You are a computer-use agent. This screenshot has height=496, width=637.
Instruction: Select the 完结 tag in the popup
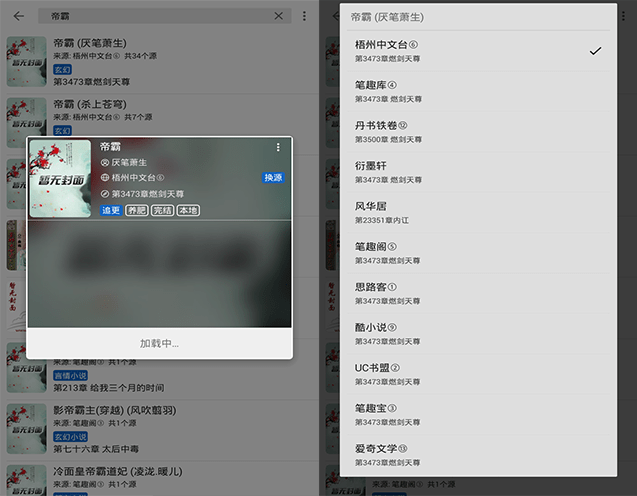pyautogui.click(x=162, y=210)
